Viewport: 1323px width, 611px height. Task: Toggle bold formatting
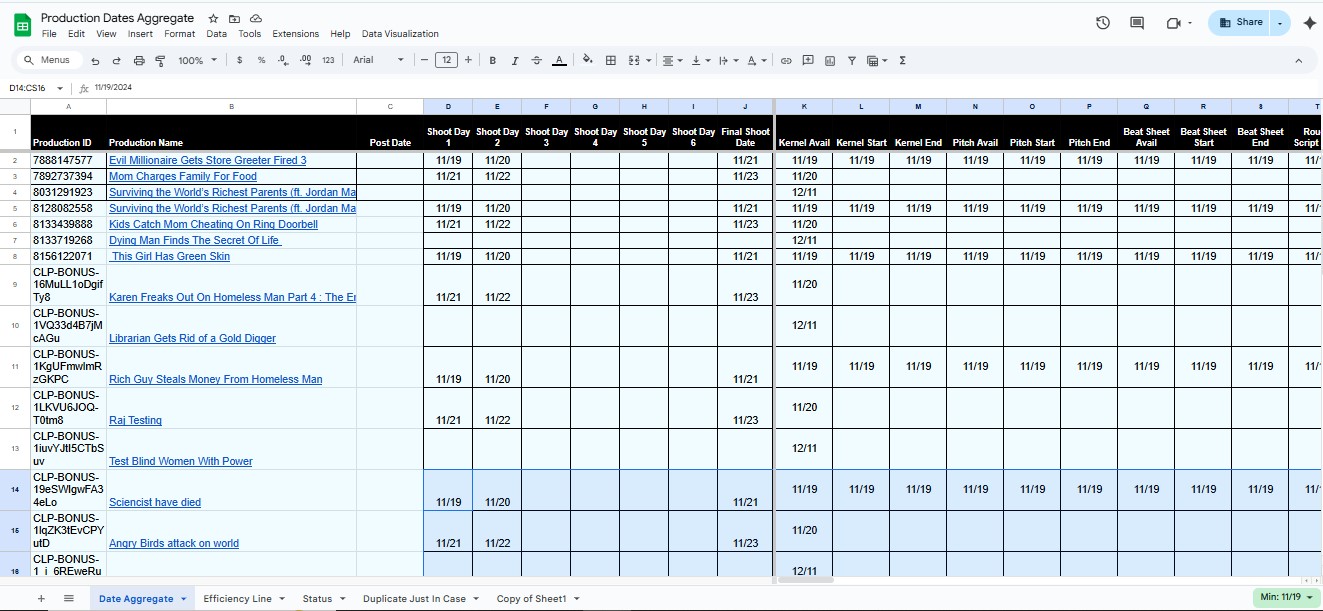click(493, 61)
